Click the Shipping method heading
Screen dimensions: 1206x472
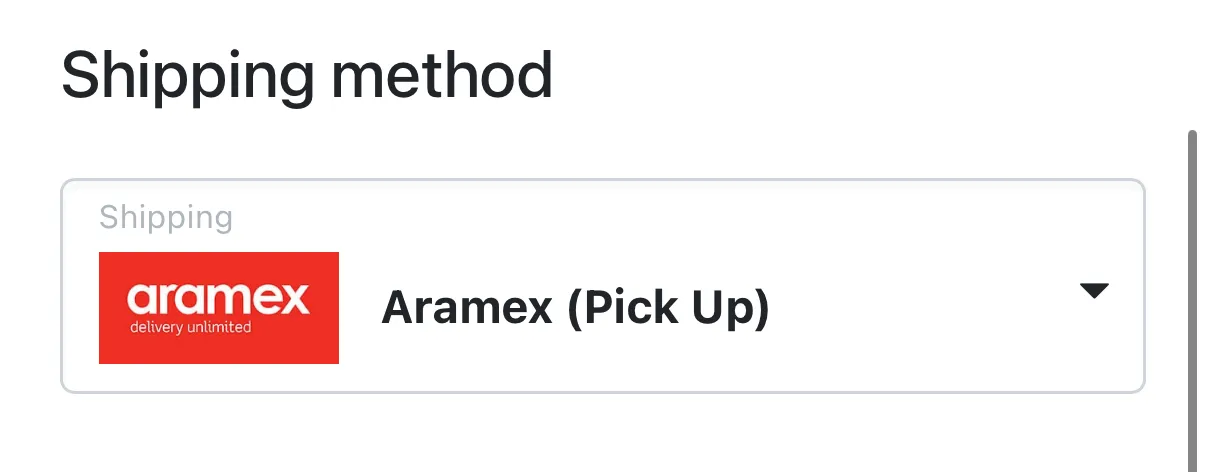(x=307, y=75)
